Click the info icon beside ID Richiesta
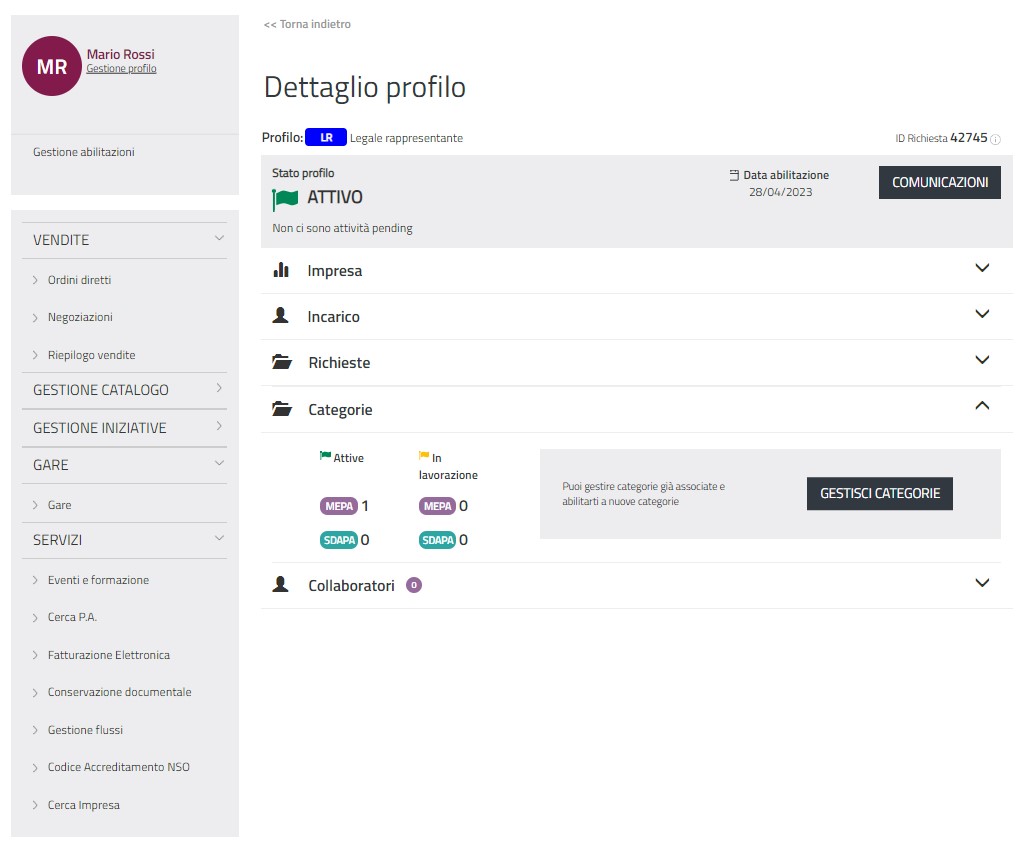The image size is (1023, 848). 995,139
